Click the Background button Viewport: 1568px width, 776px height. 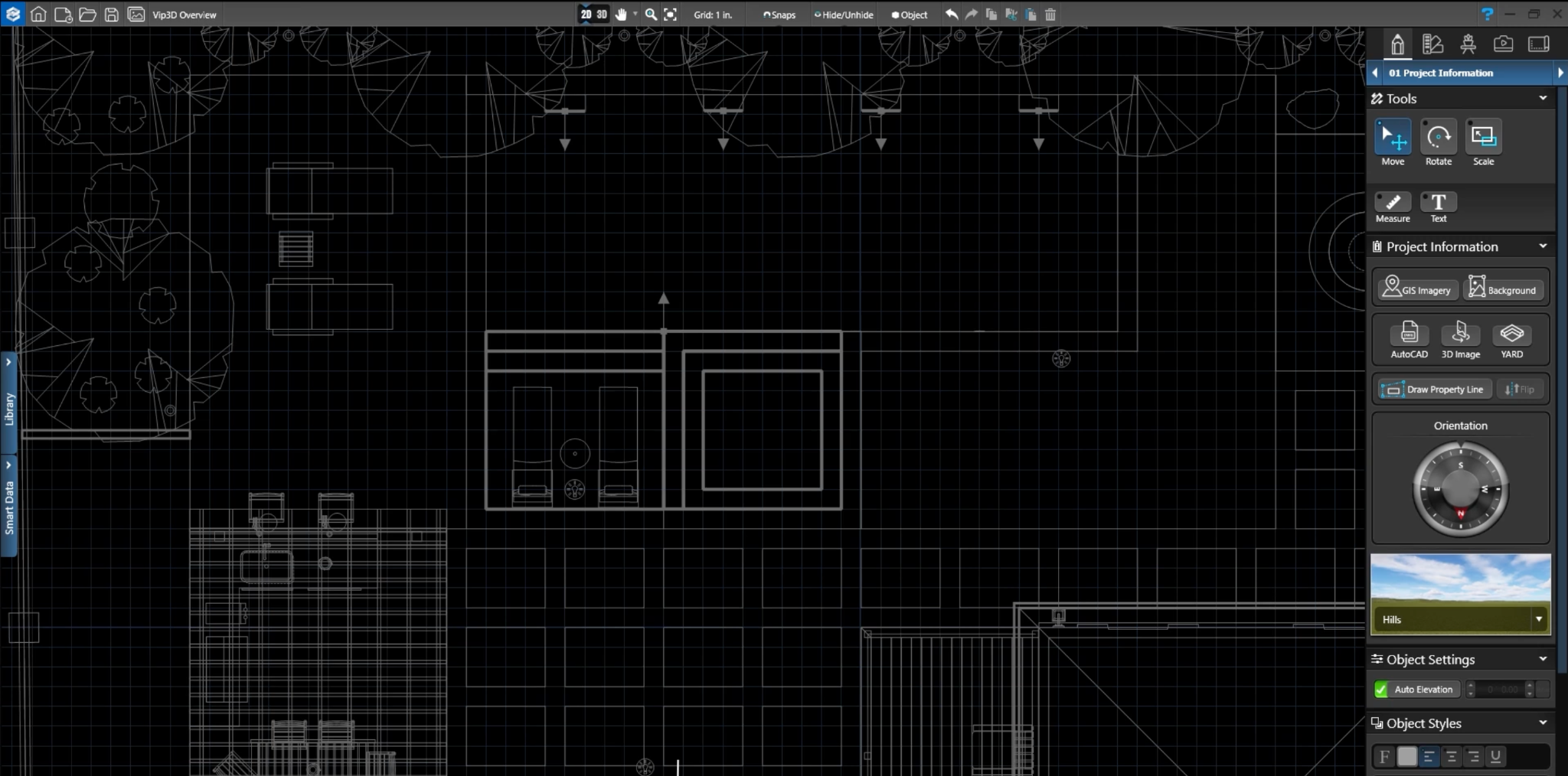(1503, 289)
